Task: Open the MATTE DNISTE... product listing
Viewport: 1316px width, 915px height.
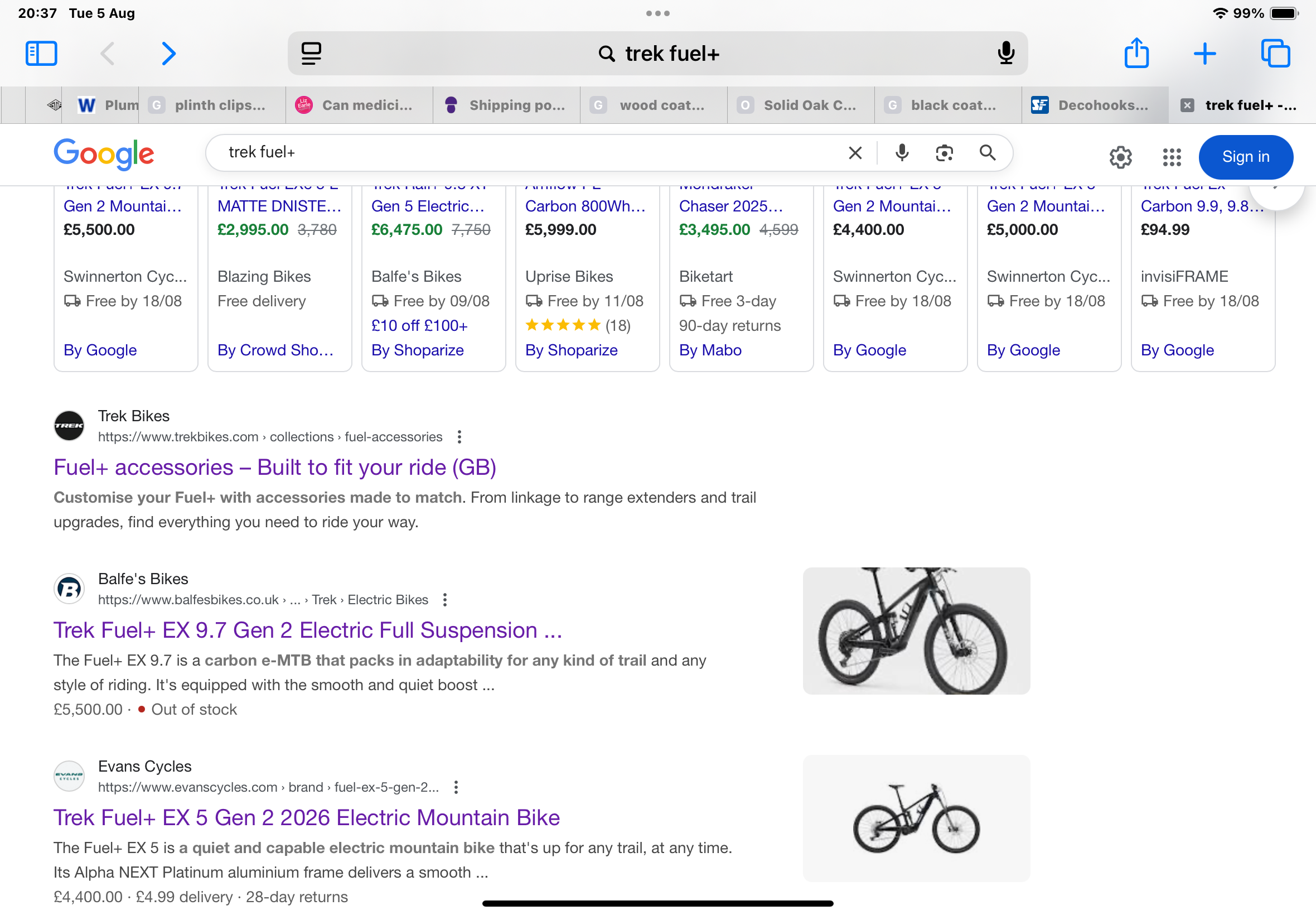Action: (279, 206)
